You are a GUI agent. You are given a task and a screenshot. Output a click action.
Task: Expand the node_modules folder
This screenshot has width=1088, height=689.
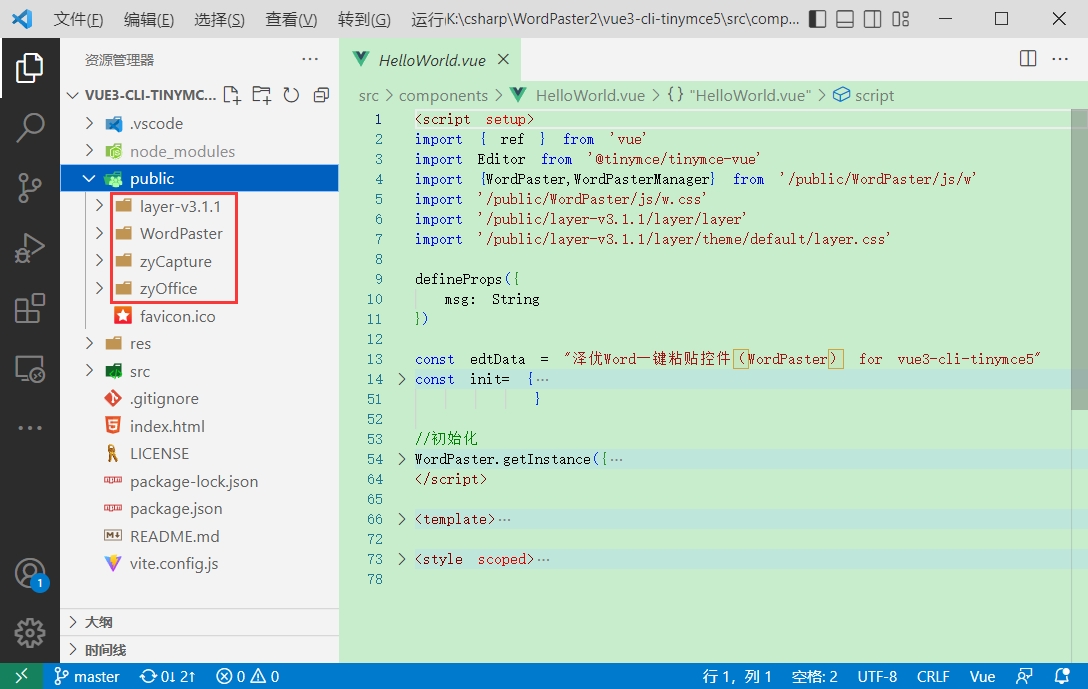click(x=182, y=151)
